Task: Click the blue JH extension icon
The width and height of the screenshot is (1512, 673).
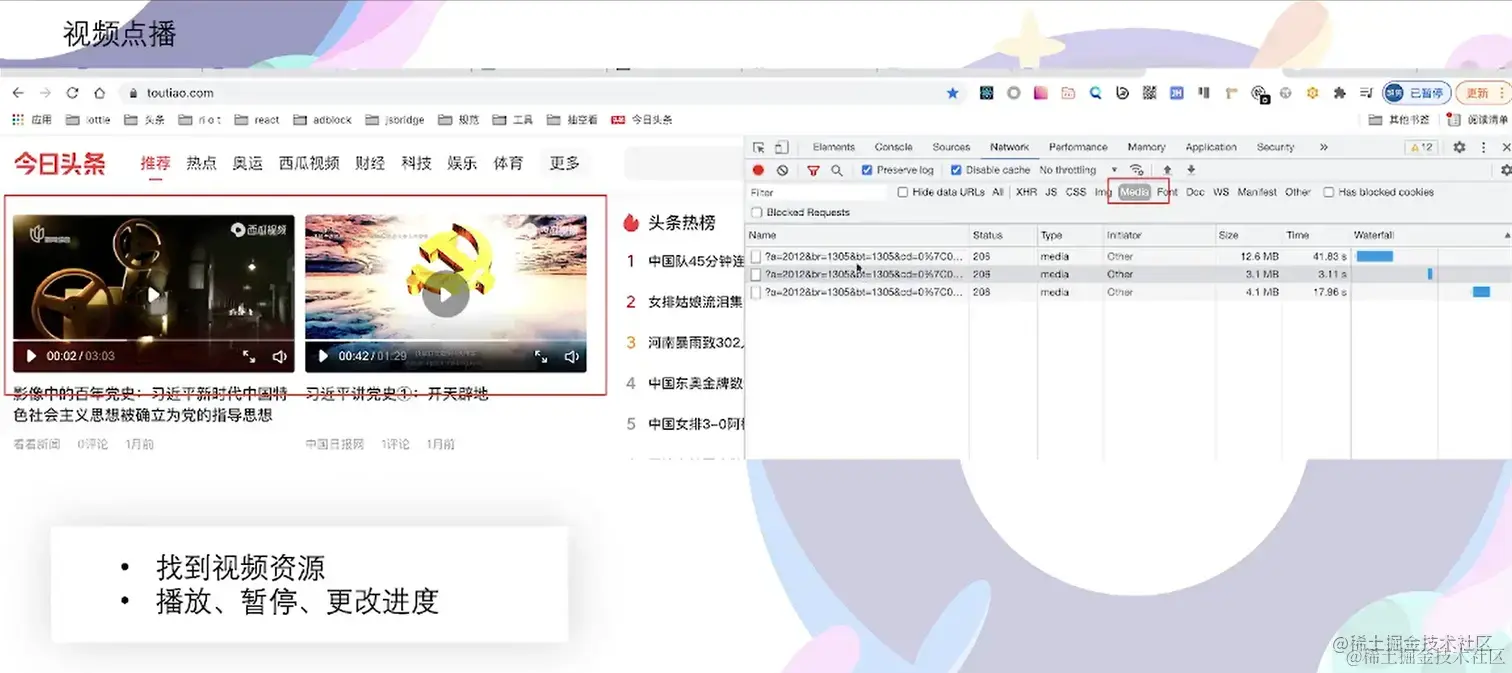Action: click(1177, 93)
